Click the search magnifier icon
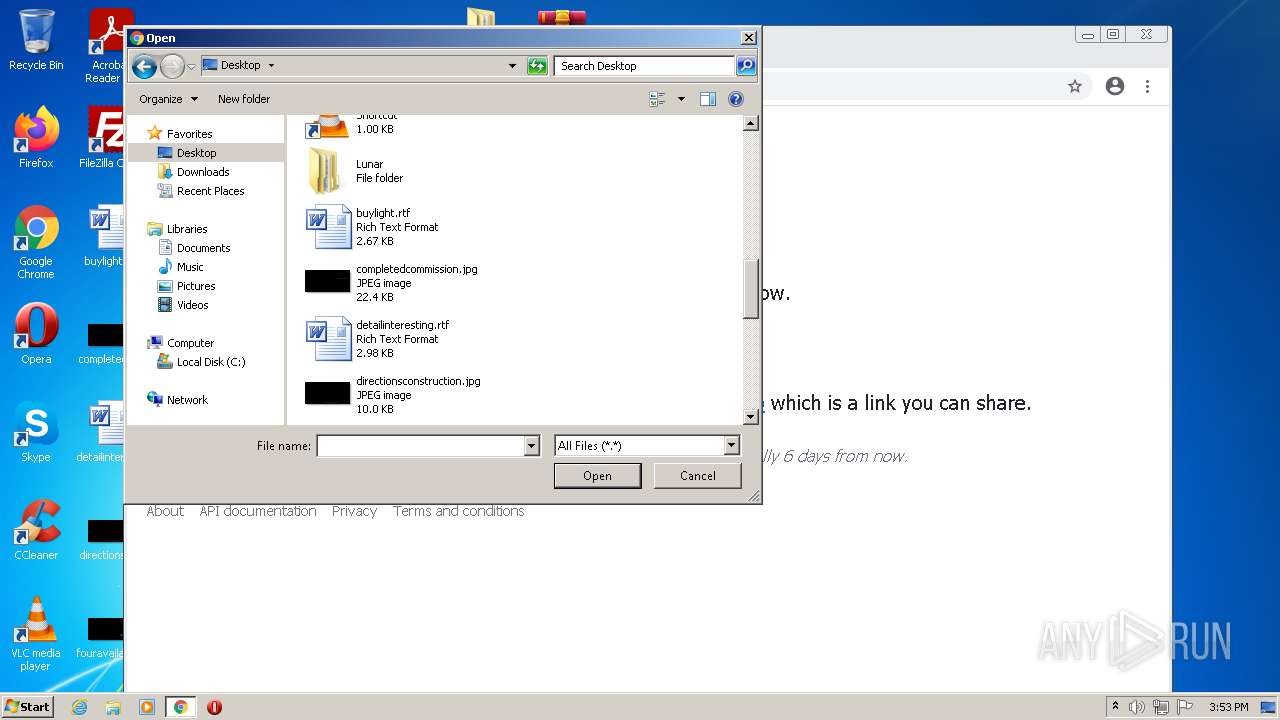Screen dimensions: 1280x720 coord(746,66)
